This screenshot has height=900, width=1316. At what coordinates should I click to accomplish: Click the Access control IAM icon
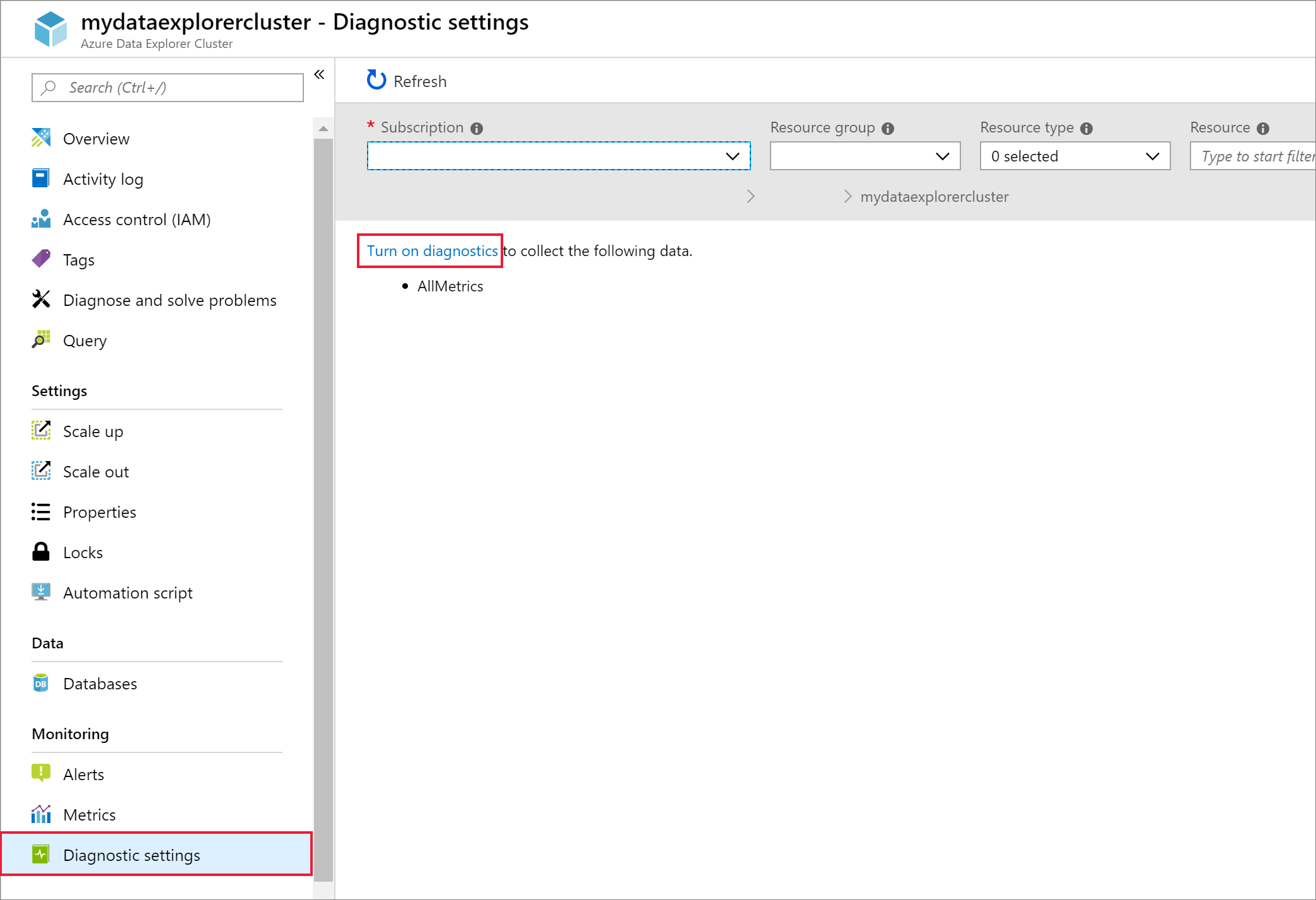pos(42,219)
